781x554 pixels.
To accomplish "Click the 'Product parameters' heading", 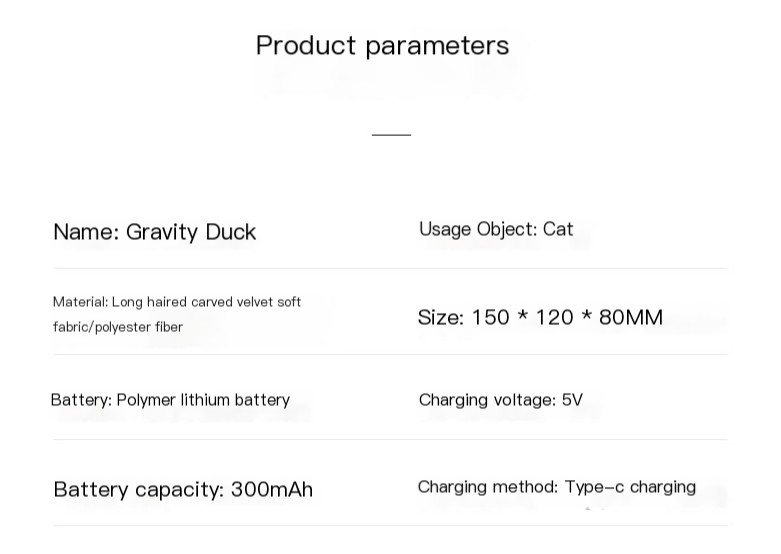I will [x=382, y=46].
